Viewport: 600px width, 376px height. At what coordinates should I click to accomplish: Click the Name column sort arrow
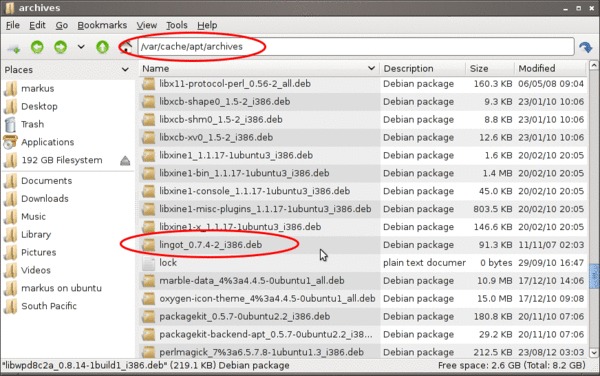click(371, 68)
